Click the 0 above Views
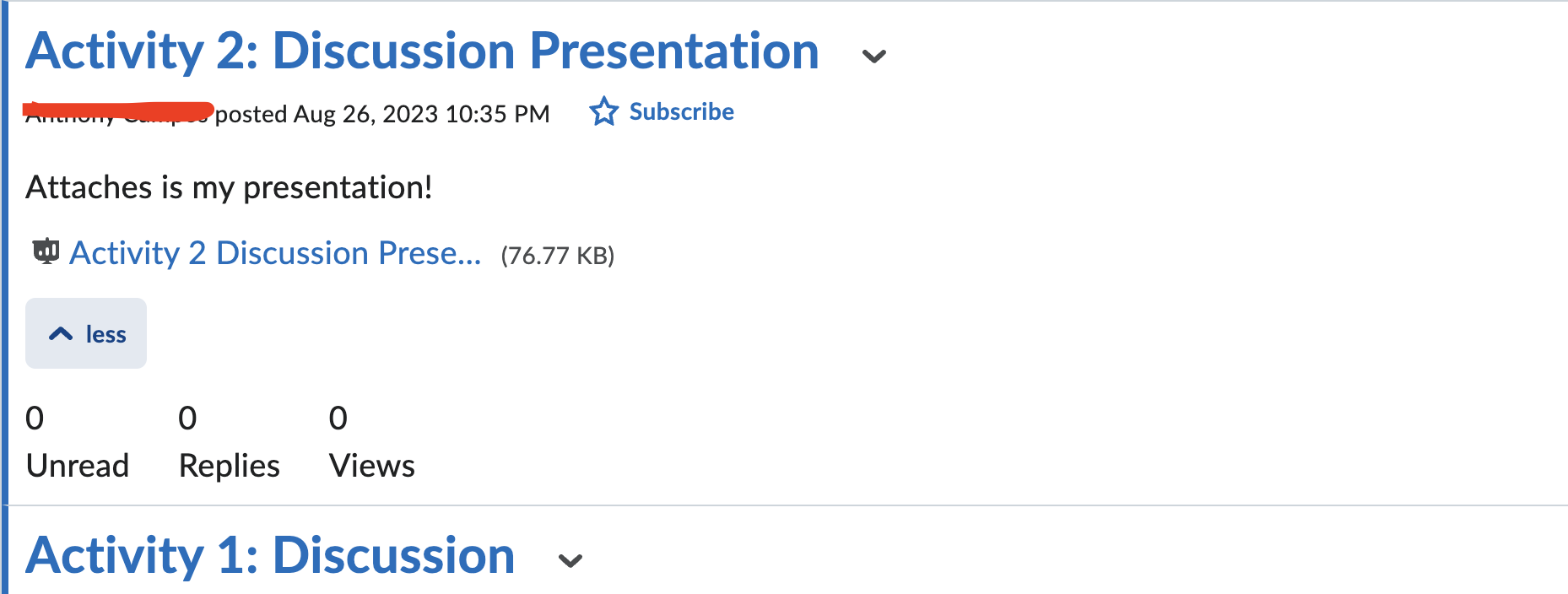Screen dimensions: 1568x594 point(338,418)
